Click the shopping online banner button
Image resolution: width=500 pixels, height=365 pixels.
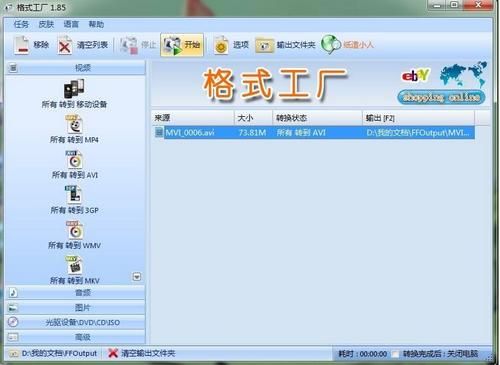441,97
